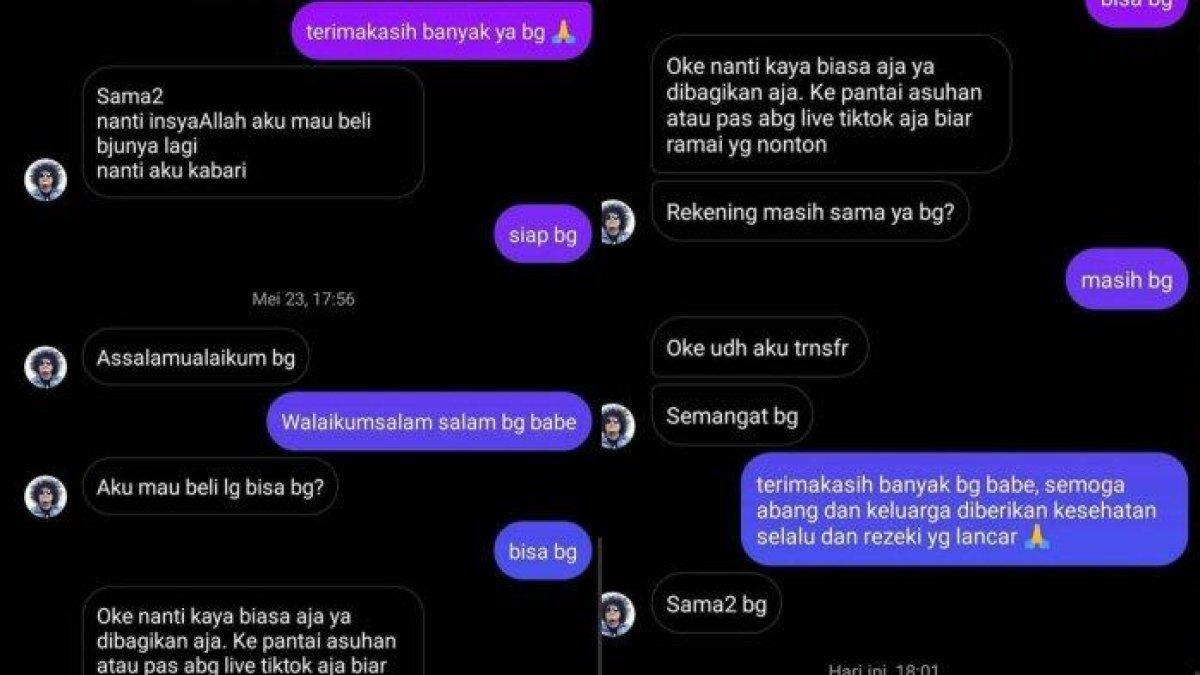Tap the avatar next to 'Assalamualaikum bg'

(45, 366)
